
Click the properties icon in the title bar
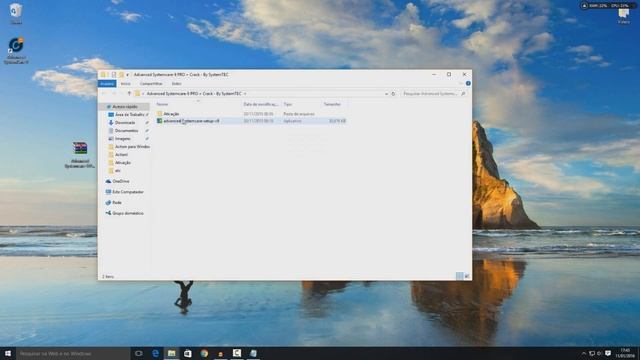coord(114,75)
